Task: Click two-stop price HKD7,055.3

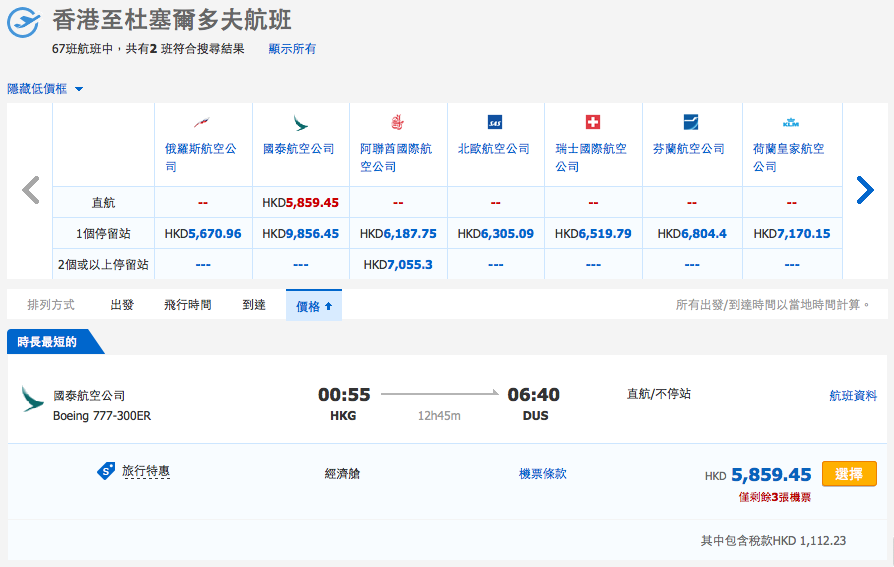Action: [x=398, y=265]
